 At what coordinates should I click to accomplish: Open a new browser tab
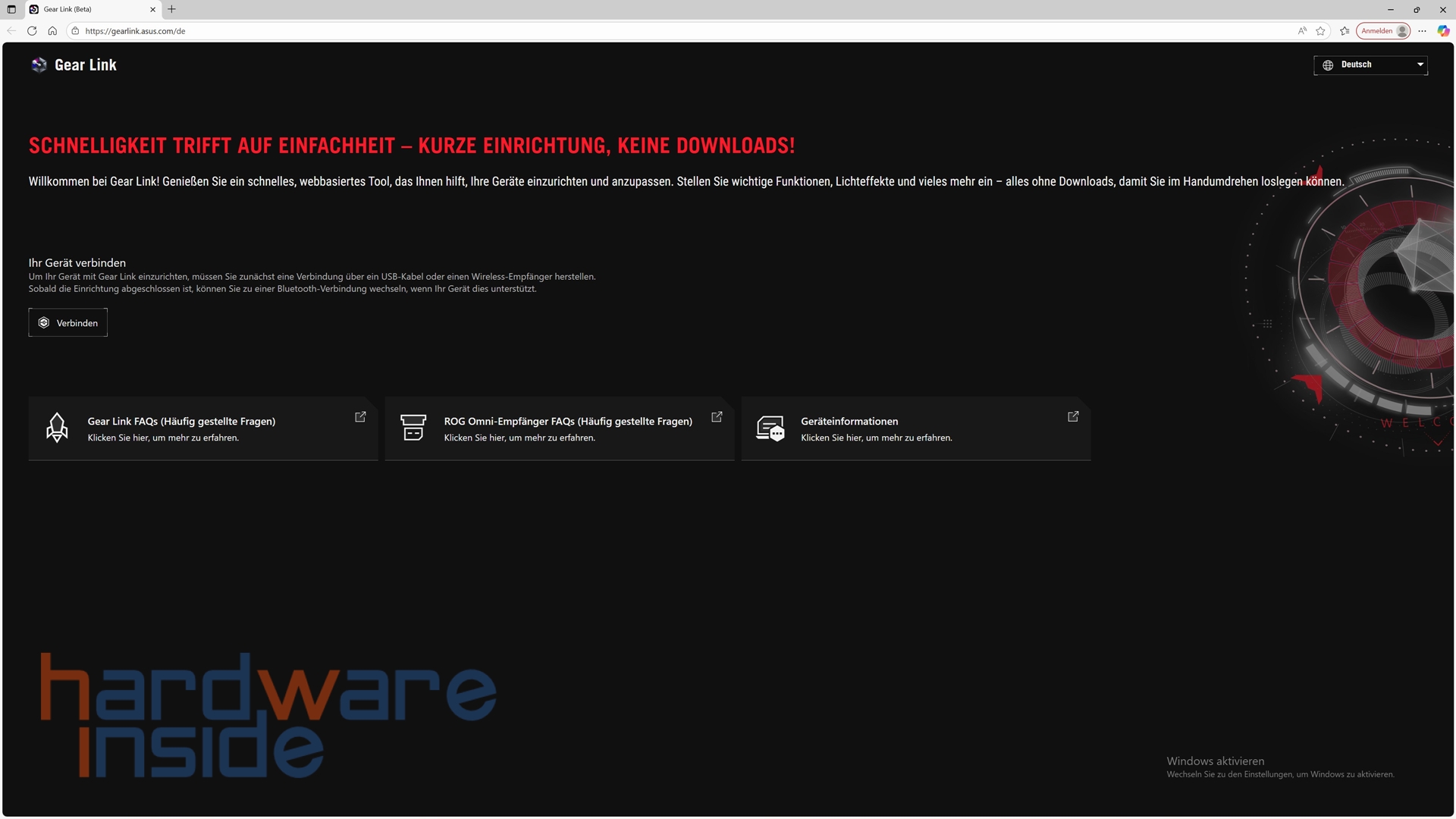[171, 9]
